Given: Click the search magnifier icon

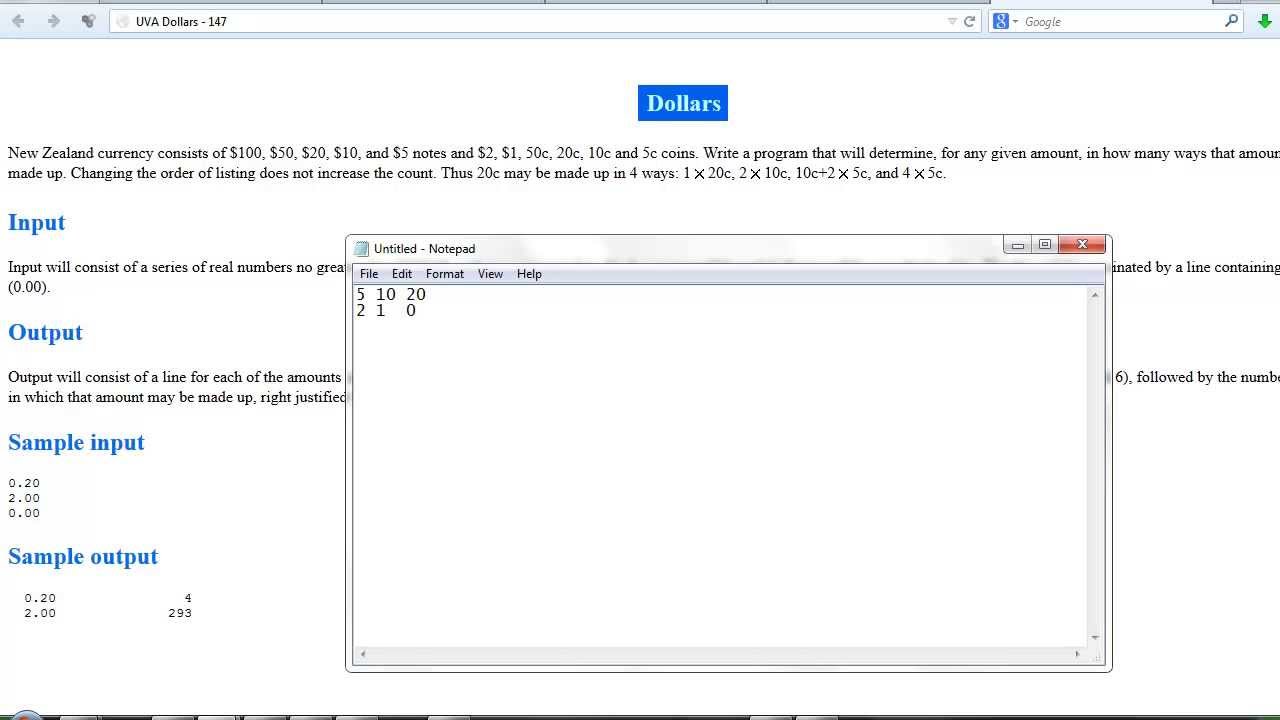Looking at the screenshot, I should click(1231, 21).
